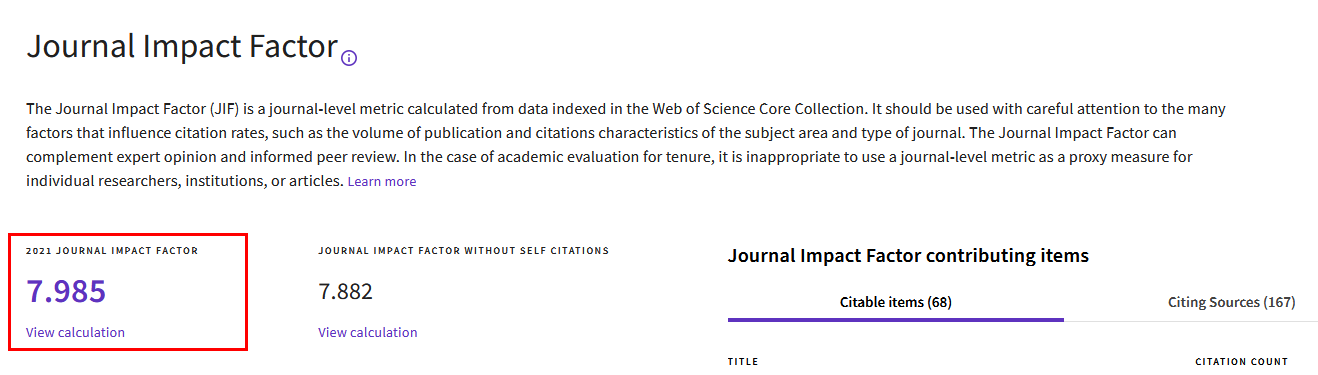Sort by the CITATION COUNT column header
This screenshot has width=1318, height=375.
click(x=1242, y=362)
